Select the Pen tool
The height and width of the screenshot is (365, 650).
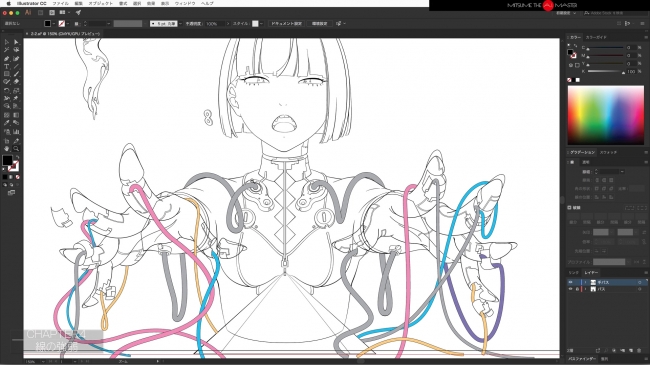pyautogui.click(x=7, y=58)
